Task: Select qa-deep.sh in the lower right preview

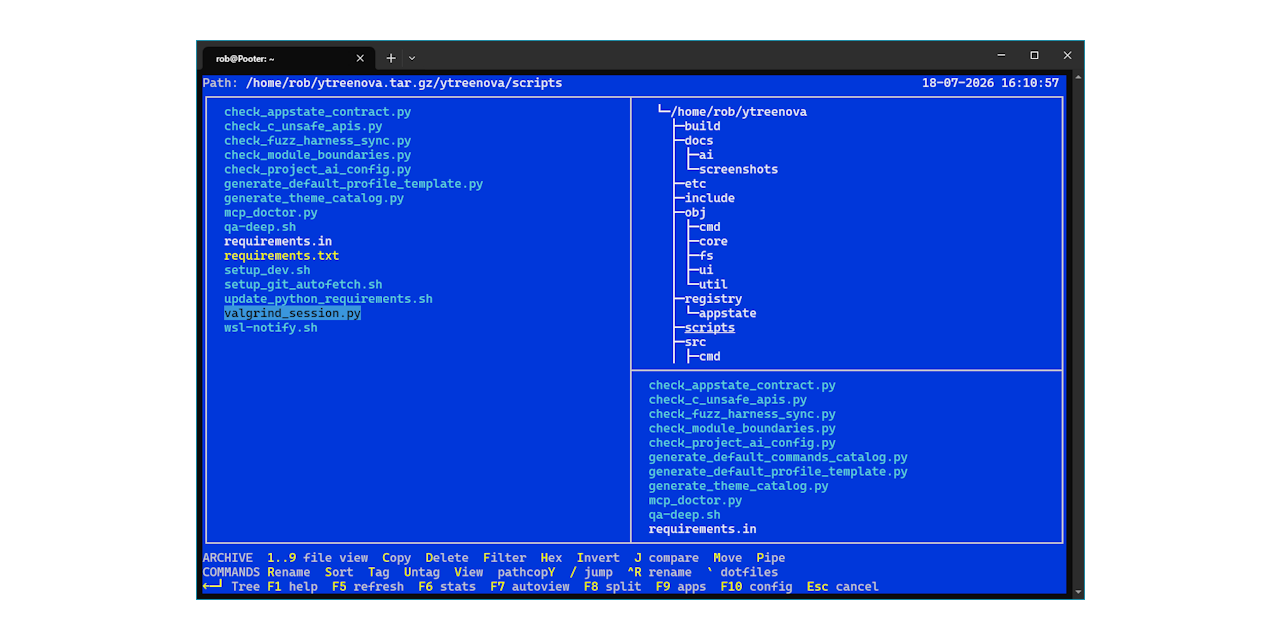Action: pyautogui.click(x=684, y=515)
